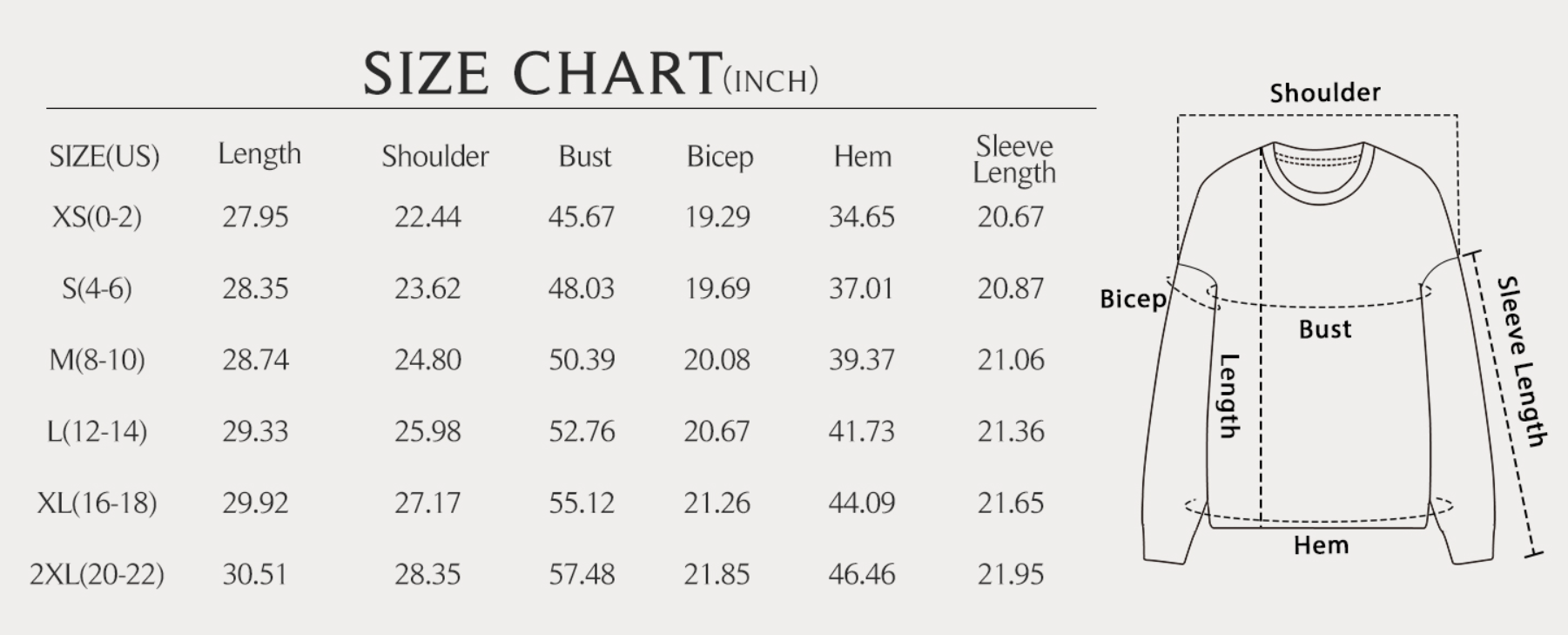Click the Bicep column header in the table

[719, 157]
